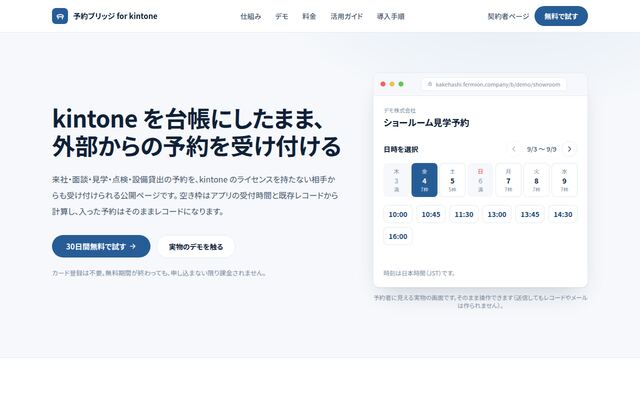Click the demo URL address field

pos(494,84)
